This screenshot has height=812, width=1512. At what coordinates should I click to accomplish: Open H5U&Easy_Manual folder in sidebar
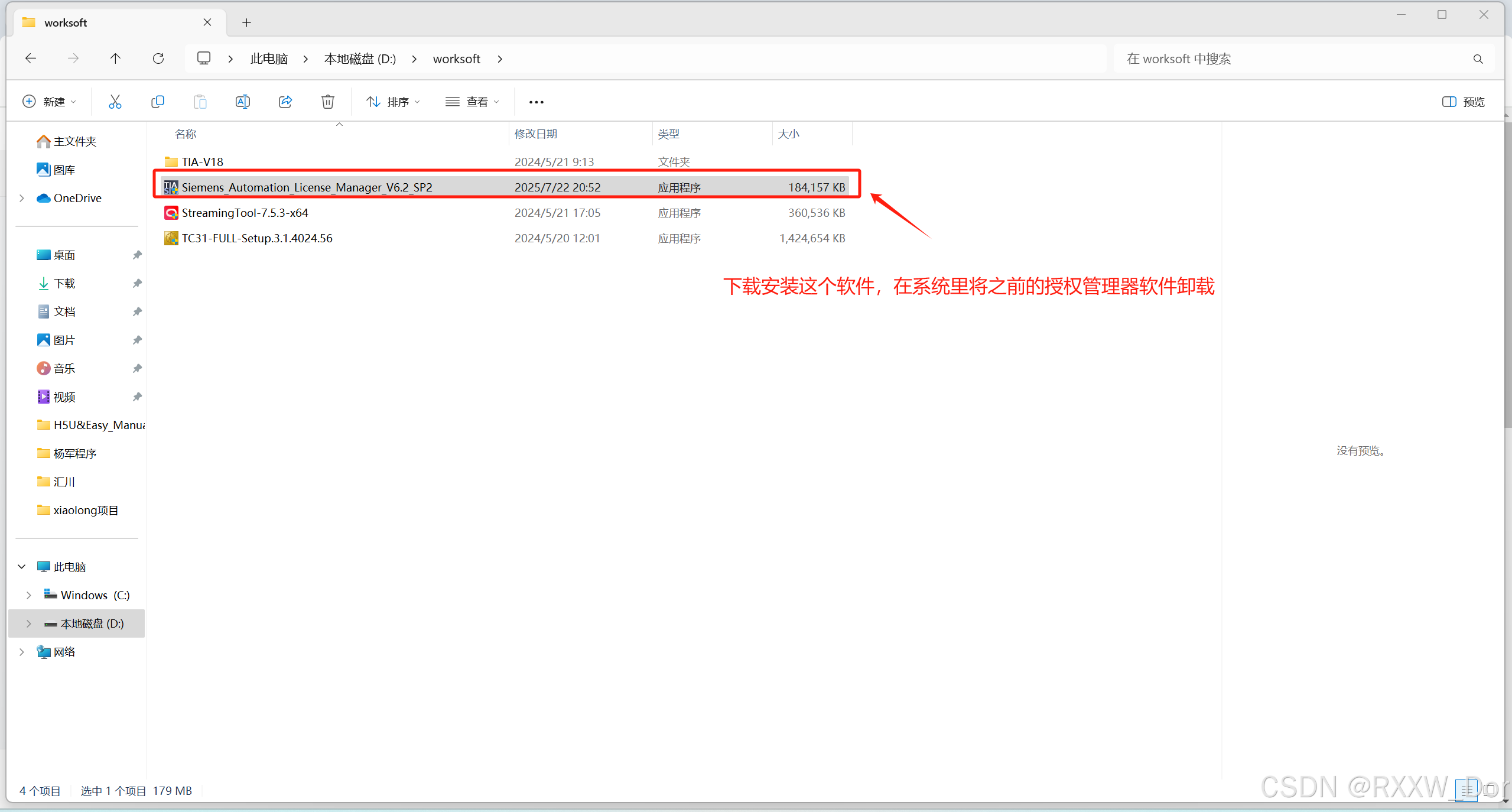tap(91, 425)
